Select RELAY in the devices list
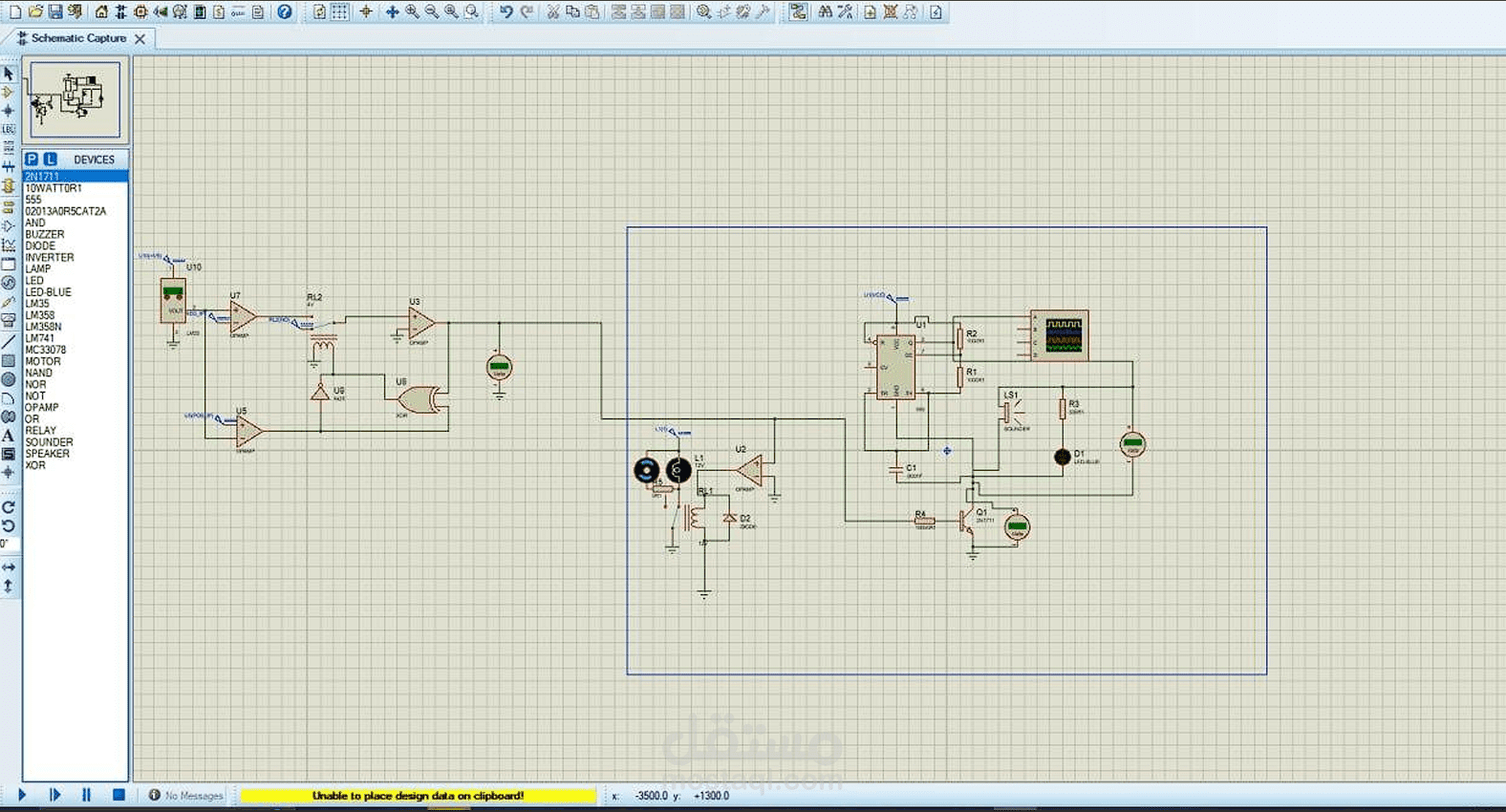This screenshot has width=1506, height=812. click(x=41, y=431)
